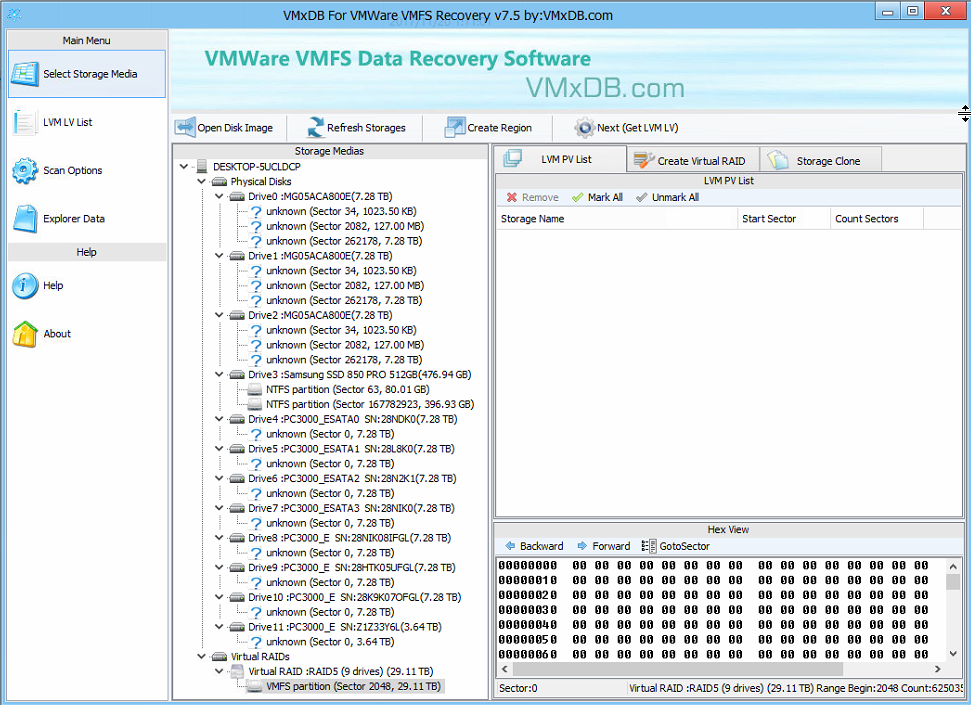This screenshot has width=971, height=705.
Task: Select NTFS partition Sector 63, 80.01 GB
Action: (347, 390)
